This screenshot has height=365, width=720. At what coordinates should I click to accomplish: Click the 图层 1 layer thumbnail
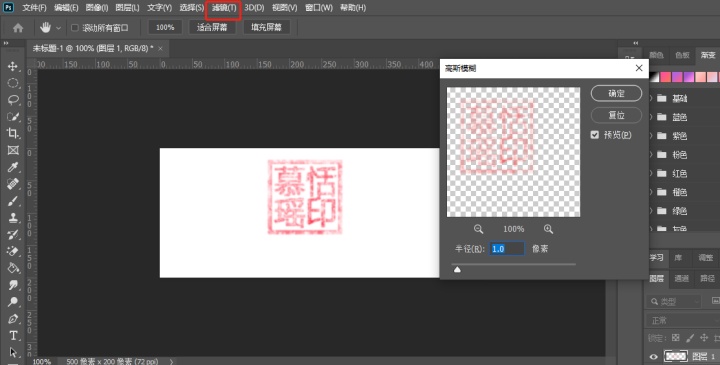676,357
